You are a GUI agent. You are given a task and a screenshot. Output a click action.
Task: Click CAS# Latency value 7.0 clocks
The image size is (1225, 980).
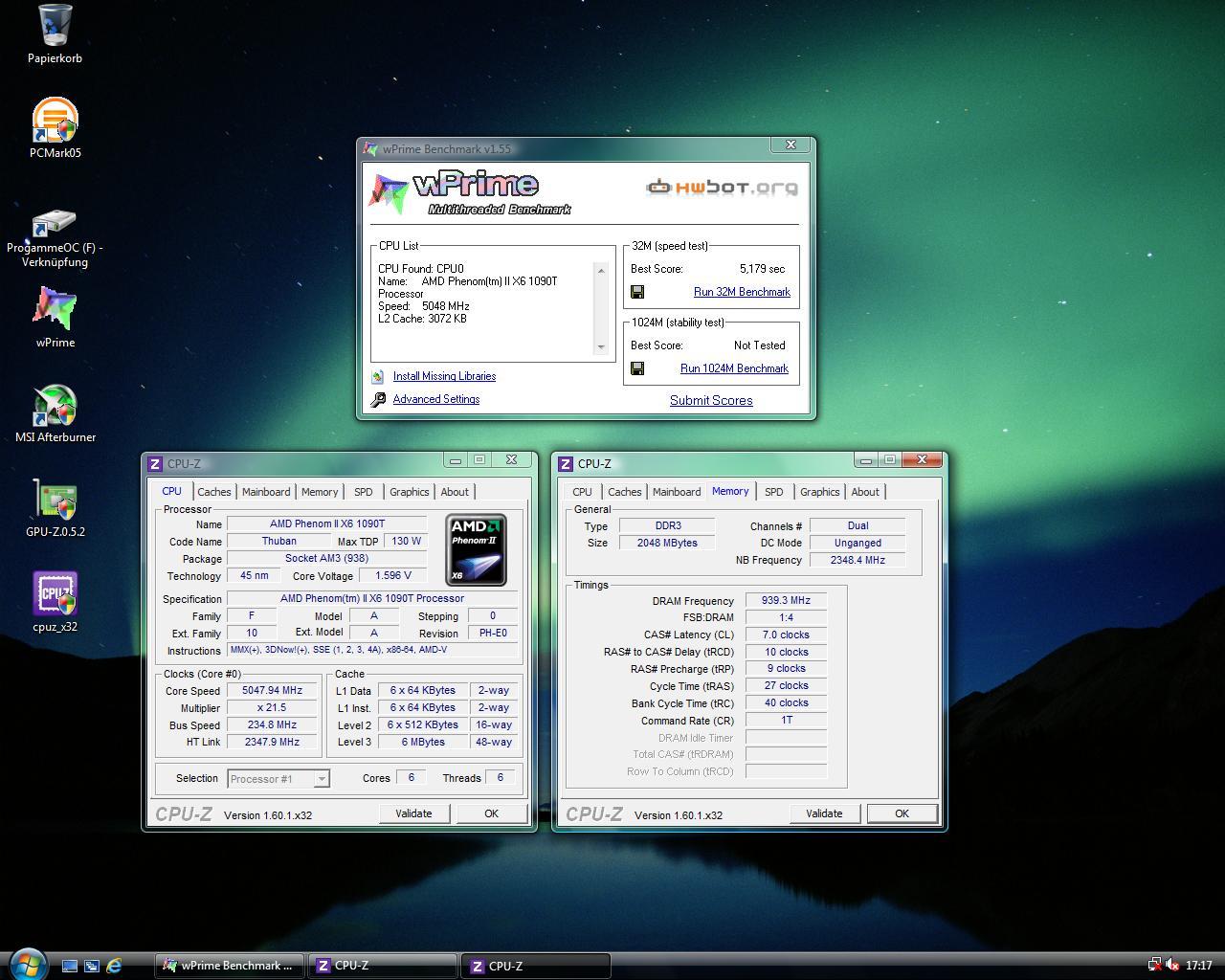(x=786, y=635)
